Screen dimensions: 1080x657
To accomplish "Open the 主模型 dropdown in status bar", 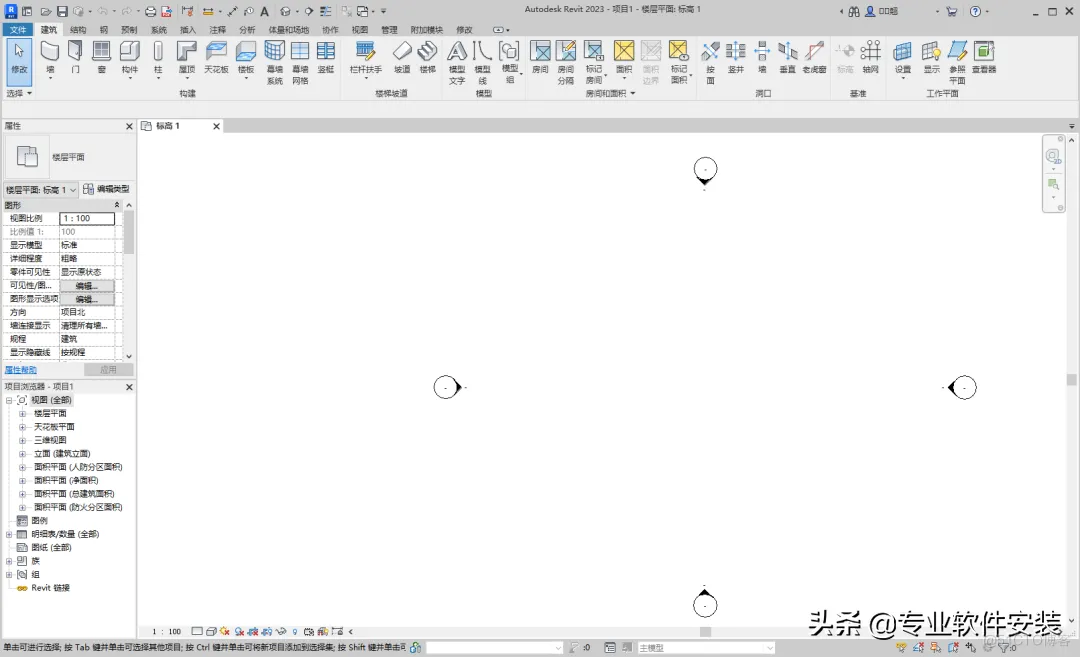I will 706,647.
